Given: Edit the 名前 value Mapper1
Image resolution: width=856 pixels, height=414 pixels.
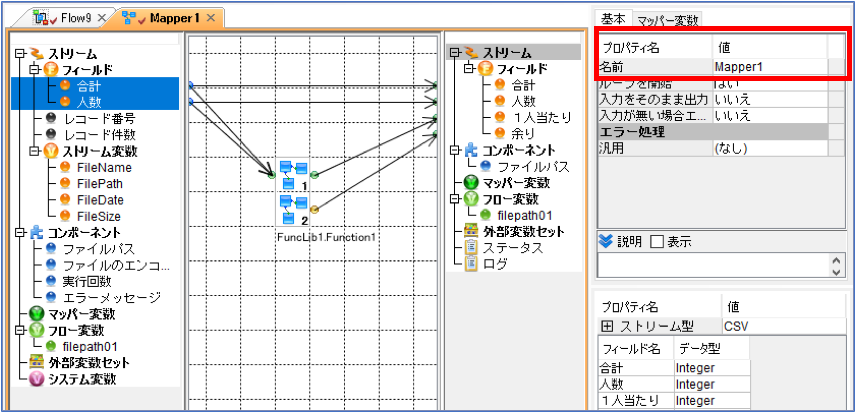Looking at the screenshot, I should 770,67.
